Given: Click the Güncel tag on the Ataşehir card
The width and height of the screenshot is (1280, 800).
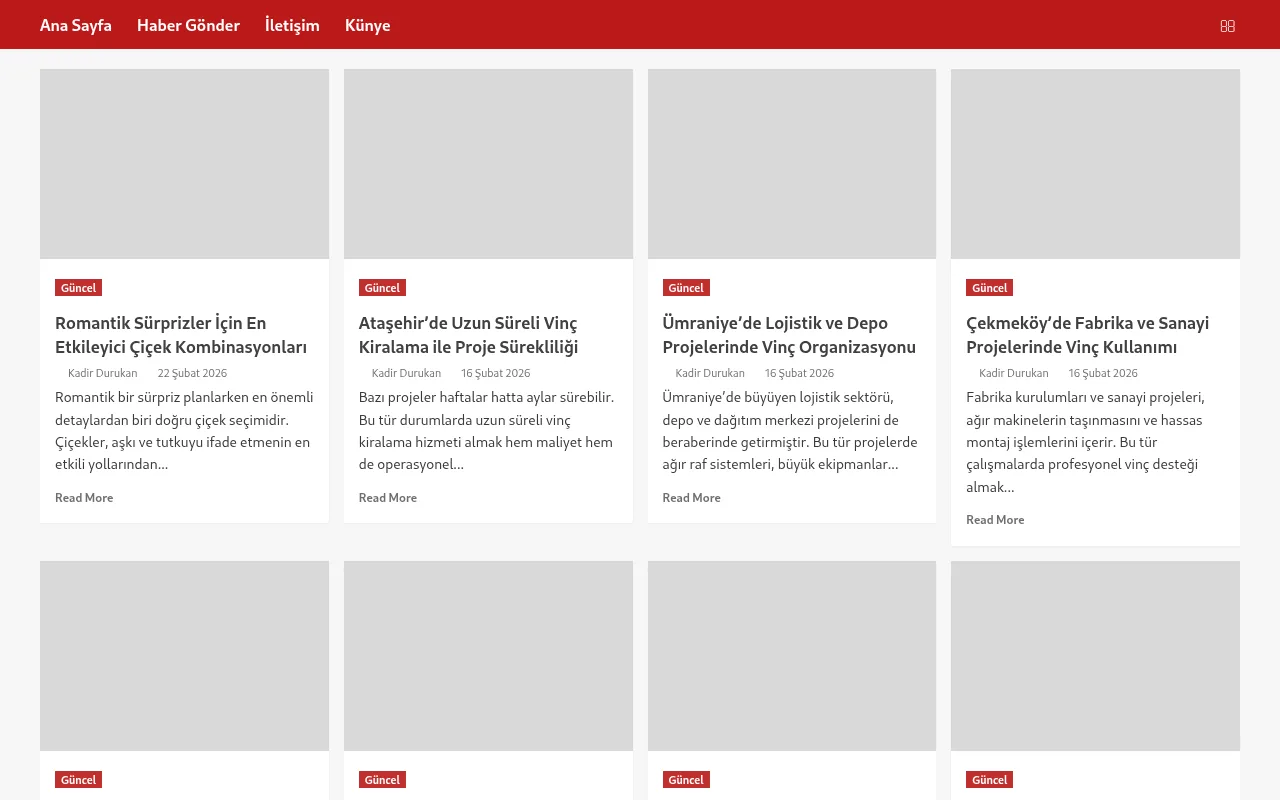Looking at the screenshot, I should click(382, 288).
